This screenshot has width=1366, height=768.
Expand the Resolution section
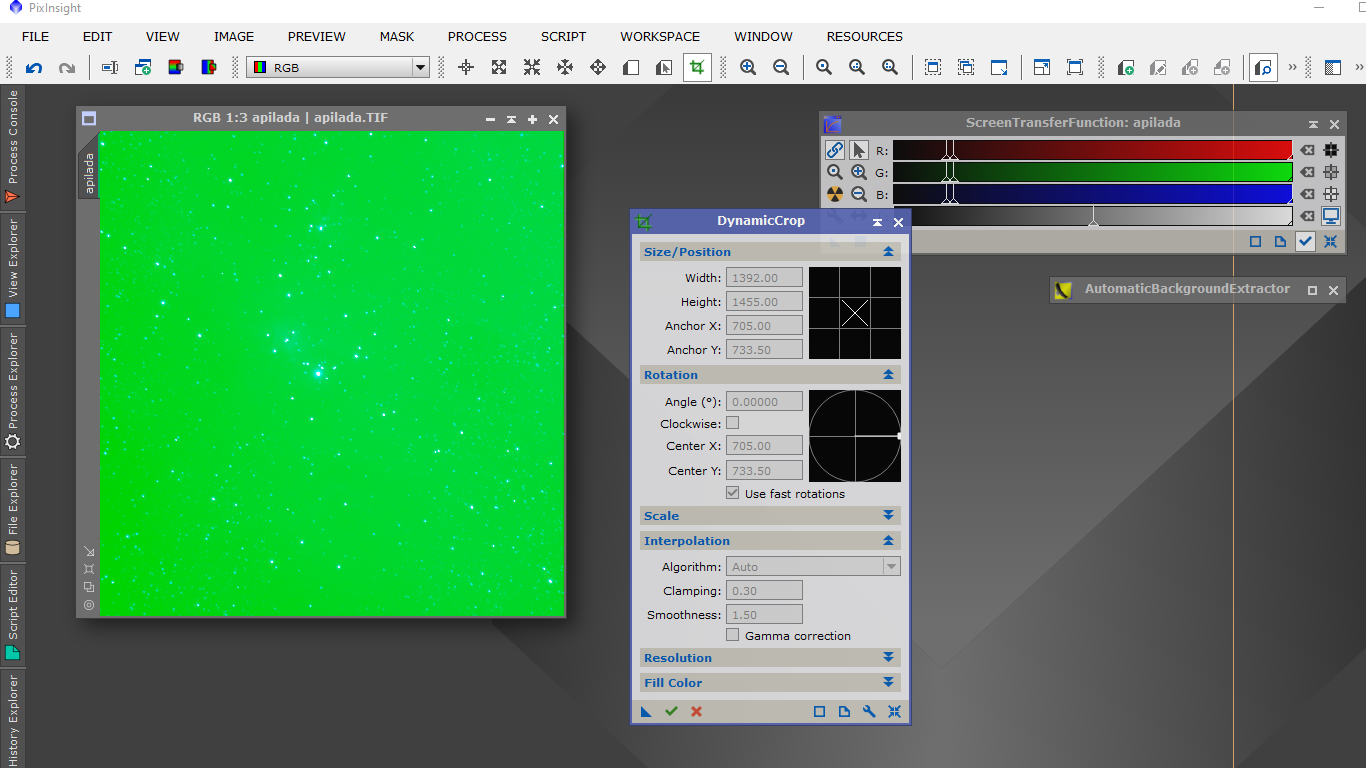point(888,658)
